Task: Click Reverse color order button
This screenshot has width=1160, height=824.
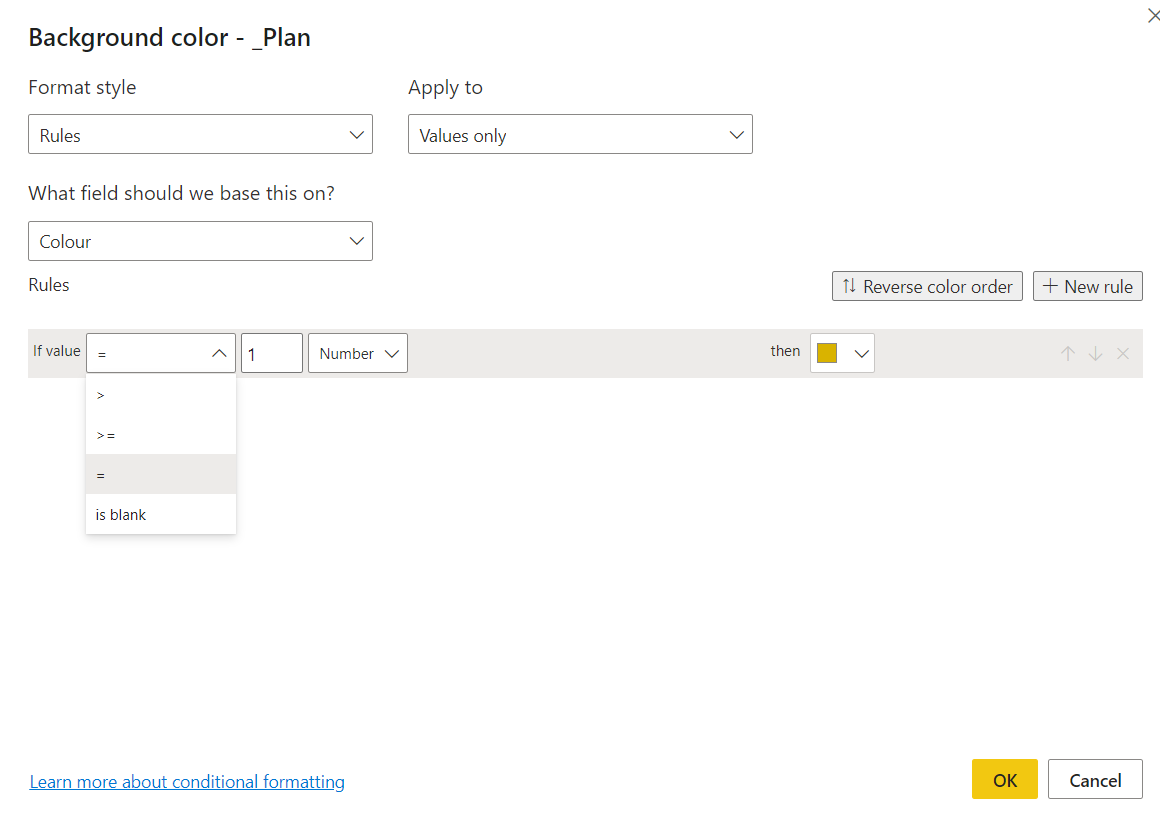Action: tap(927, 286)
